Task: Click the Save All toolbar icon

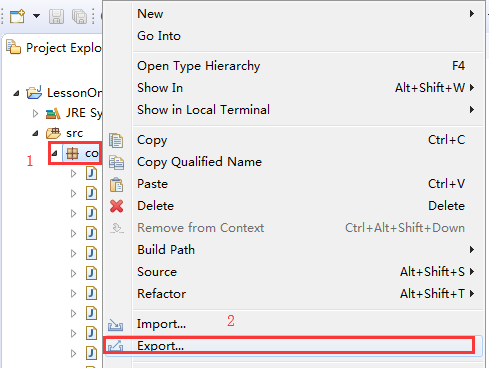Action: [x=79, y=16]
